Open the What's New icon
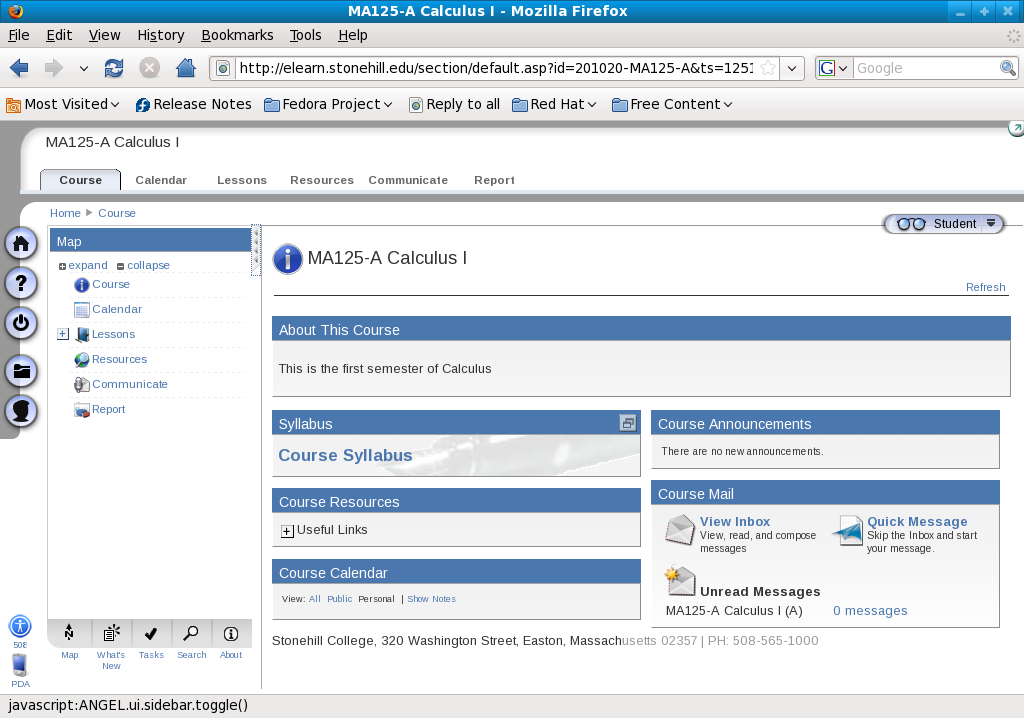The image size is (1024, 718). (111, 633)
